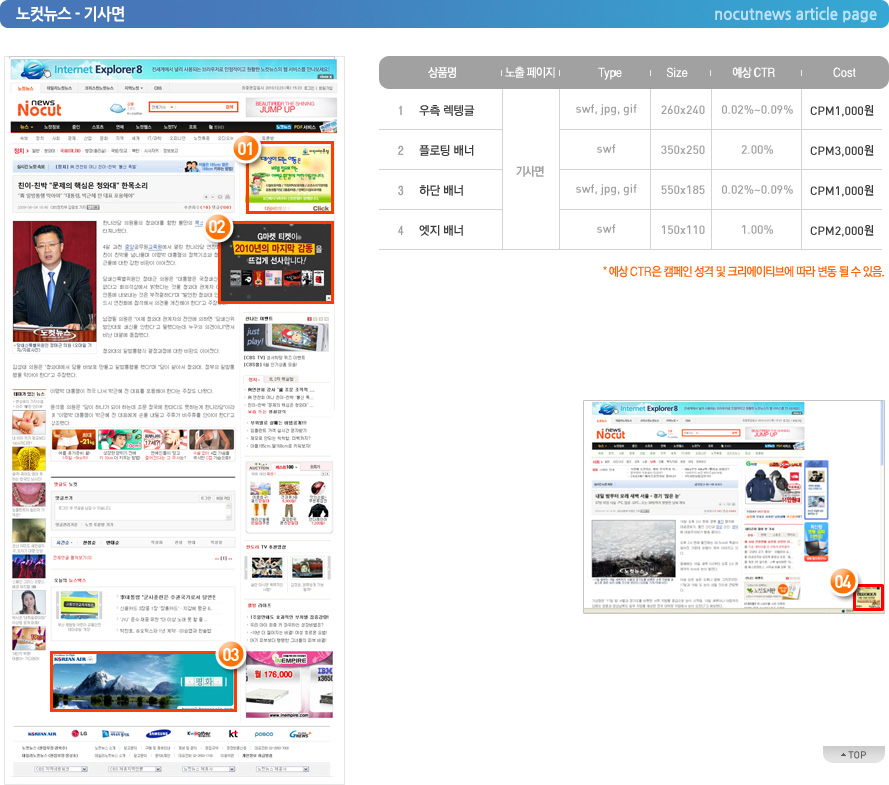Click the 노출 페이지 column header

tap(530, 73)
